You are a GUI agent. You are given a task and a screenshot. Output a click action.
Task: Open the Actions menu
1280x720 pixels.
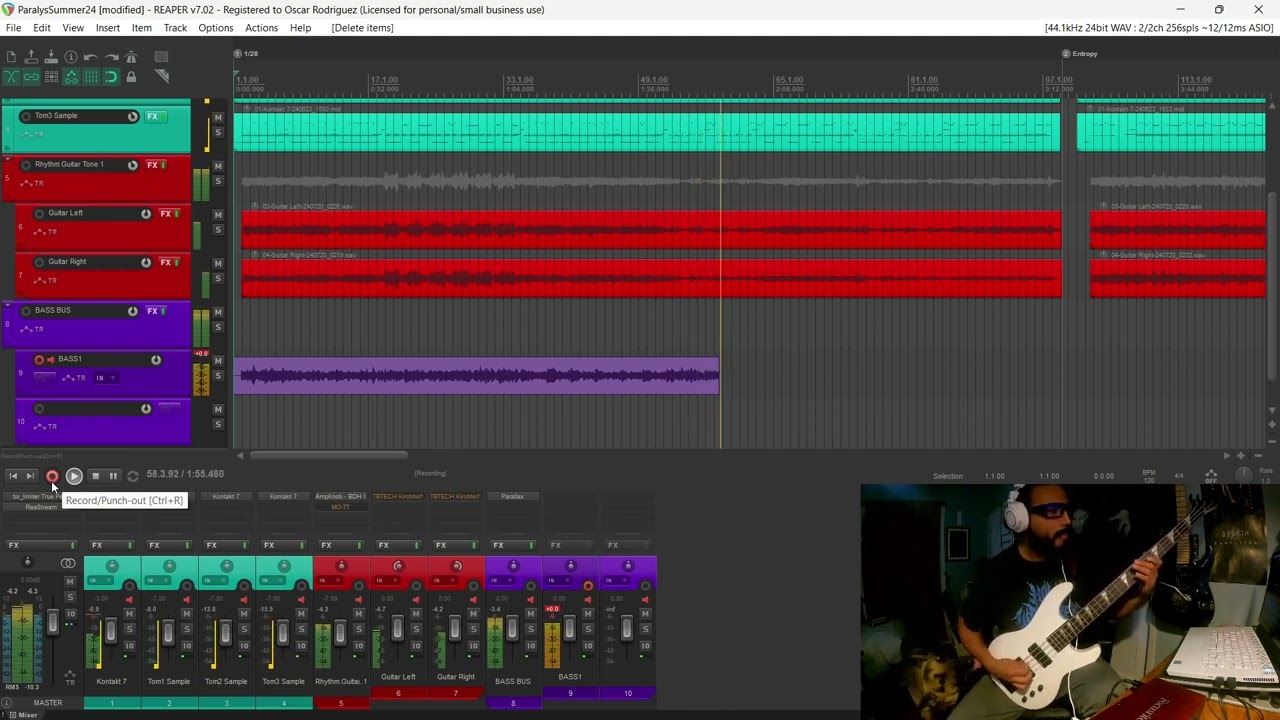coord(261,28)
